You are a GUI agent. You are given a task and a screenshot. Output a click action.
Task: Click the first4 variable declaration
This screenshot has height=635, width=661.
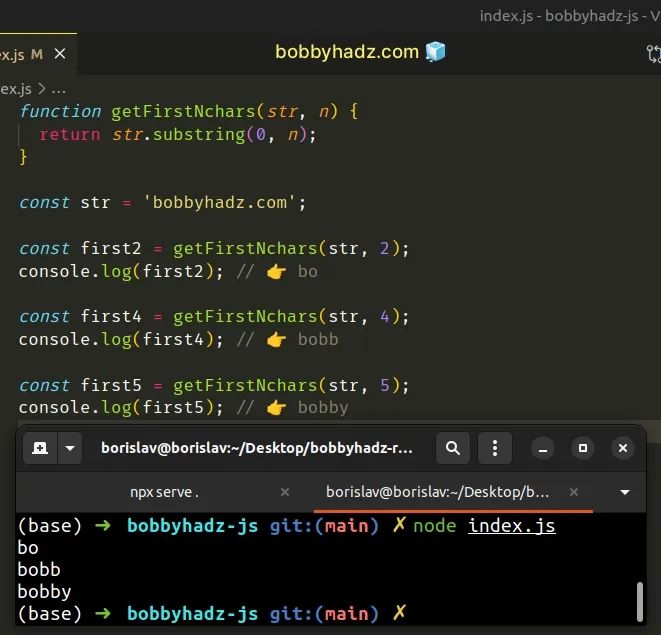110,317
